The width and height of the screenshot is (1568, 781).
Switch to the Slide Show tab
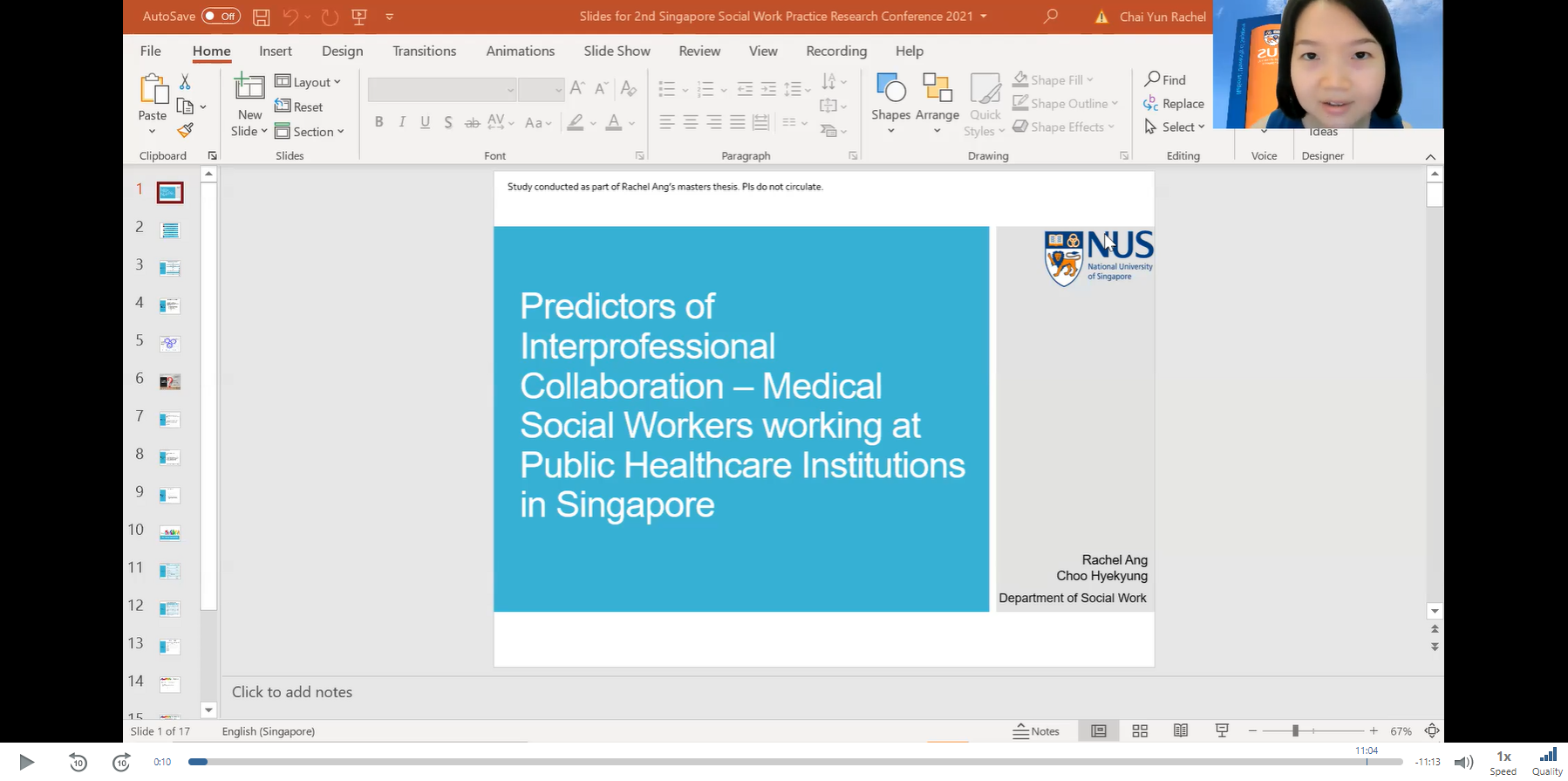pos(617,51)
